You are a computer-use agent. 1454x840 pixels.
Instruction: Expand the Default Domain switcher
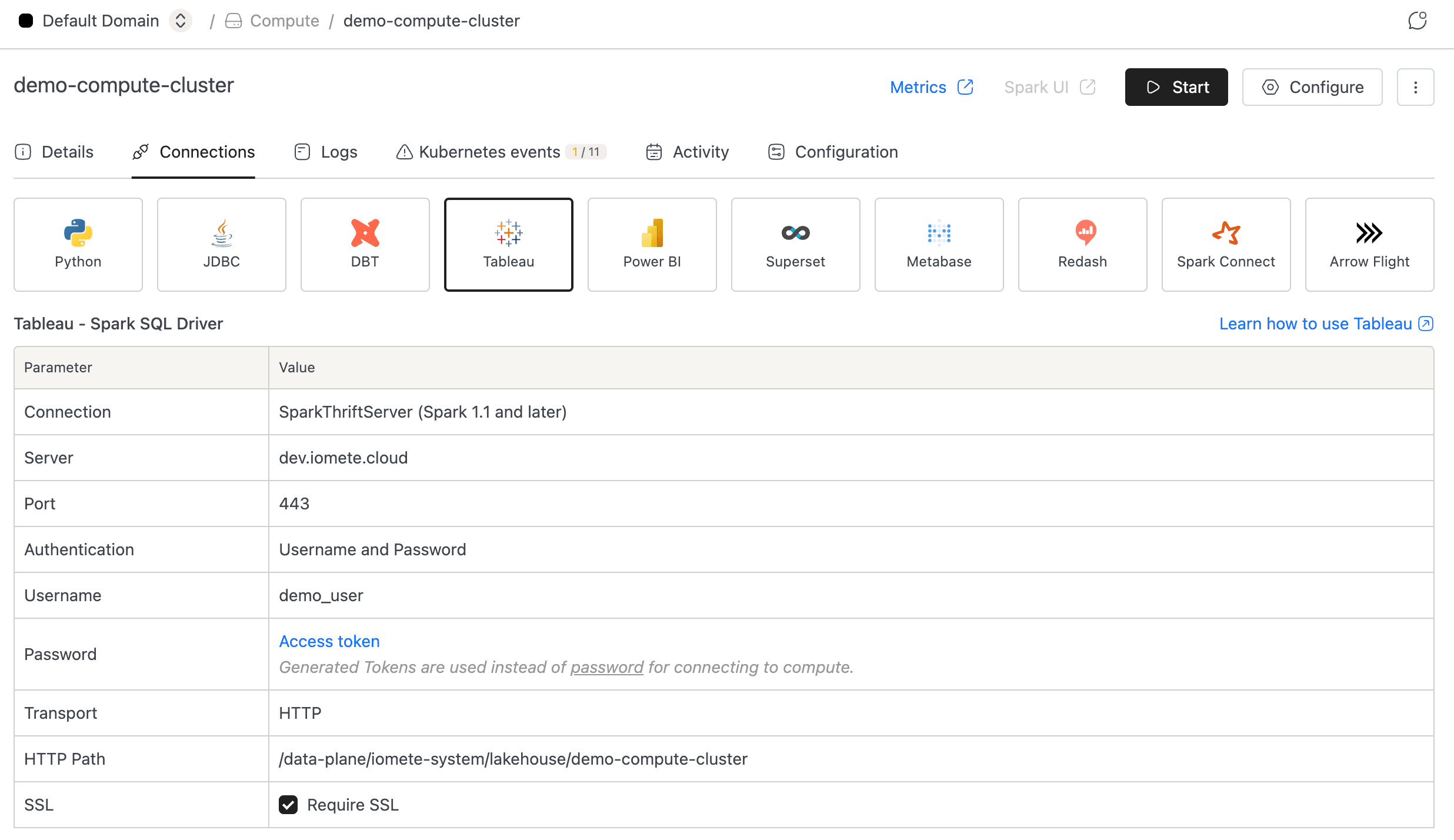181,21
